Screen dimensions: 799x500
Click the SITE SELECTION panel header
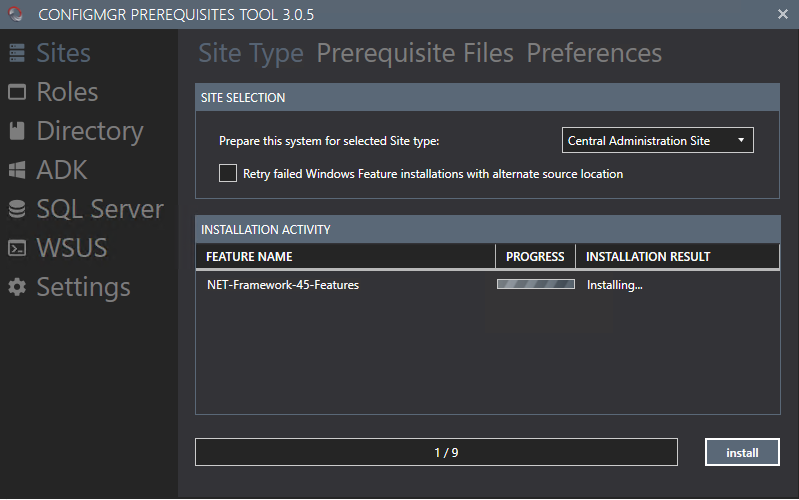pos(487,97)
